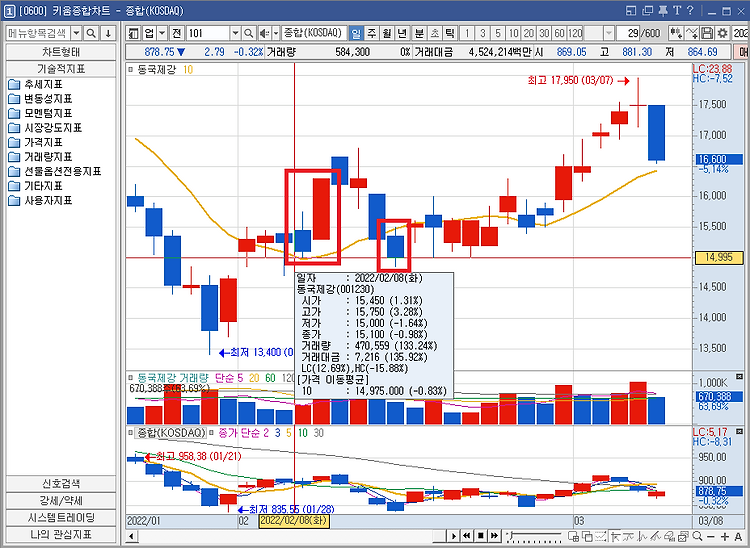Select the 사용자지표 folder

pyautogui.click(x=40, y=200)
